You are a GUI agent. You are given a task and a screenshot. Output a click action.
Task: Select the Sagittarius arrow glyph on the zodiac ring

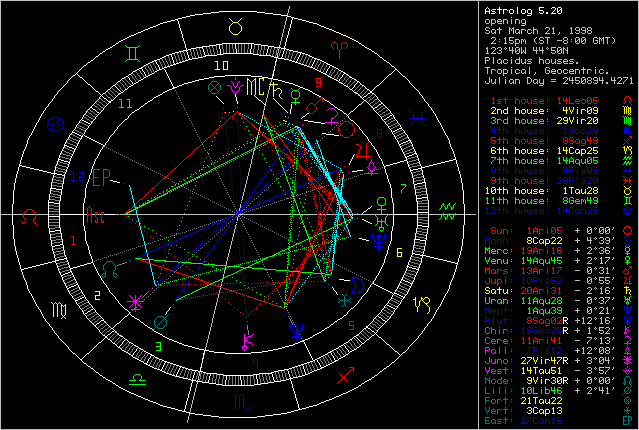[346, 375]
